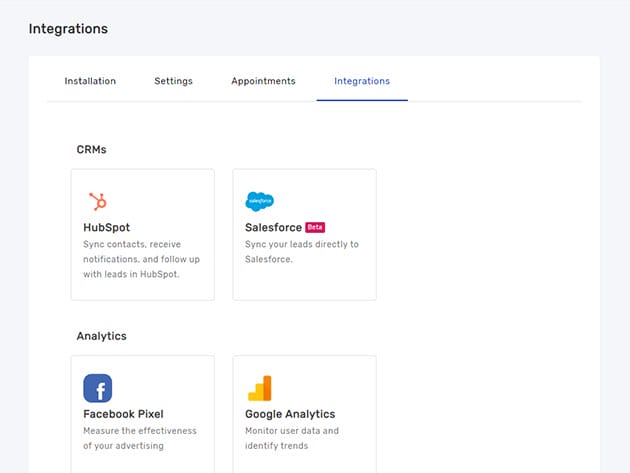Click the HubSpot sprocket logo icon
Screen dimensions: 630x473
coord(97,201)
